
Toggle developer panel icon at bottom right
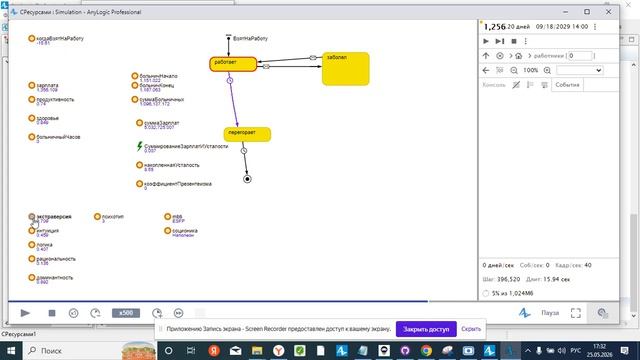602,313
